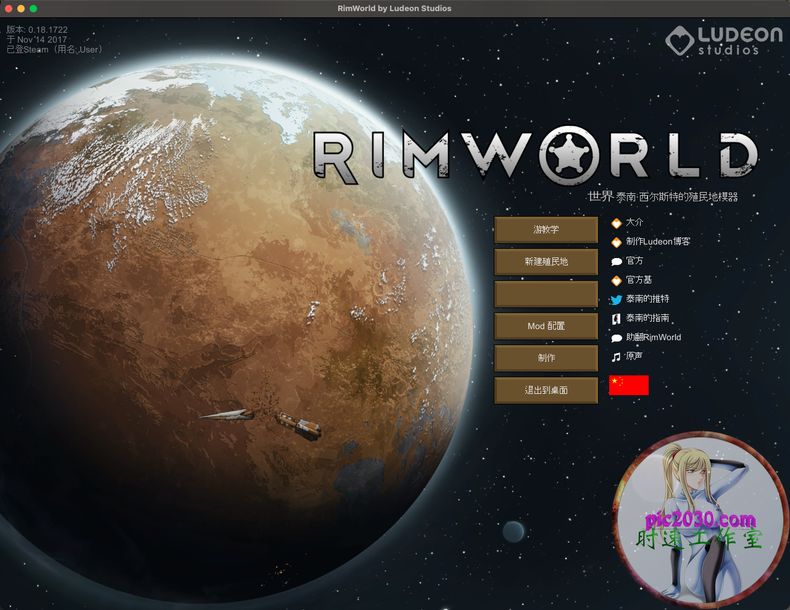Quit the game via 退出到桌面
790x610 pixels.
[546, 390]
